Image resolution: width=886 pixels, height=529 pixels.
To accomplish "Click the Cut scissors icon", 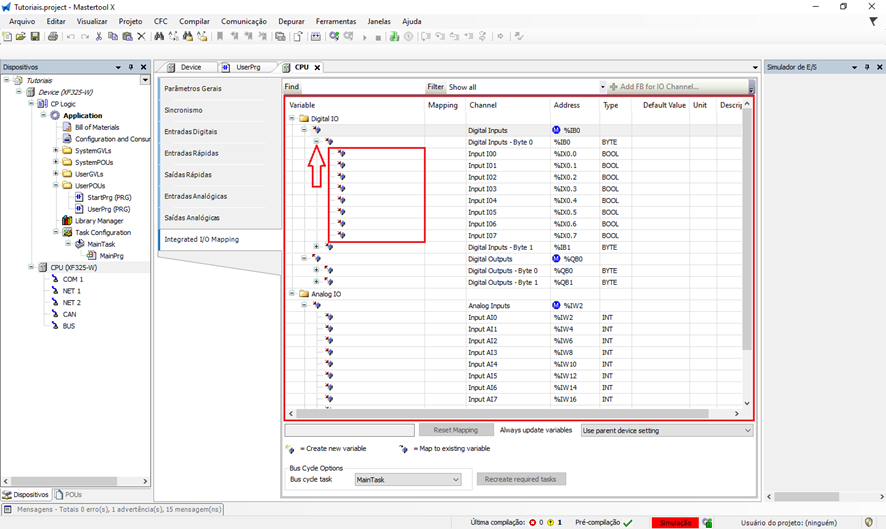I will pyautogui.click(x=98, y=37).
